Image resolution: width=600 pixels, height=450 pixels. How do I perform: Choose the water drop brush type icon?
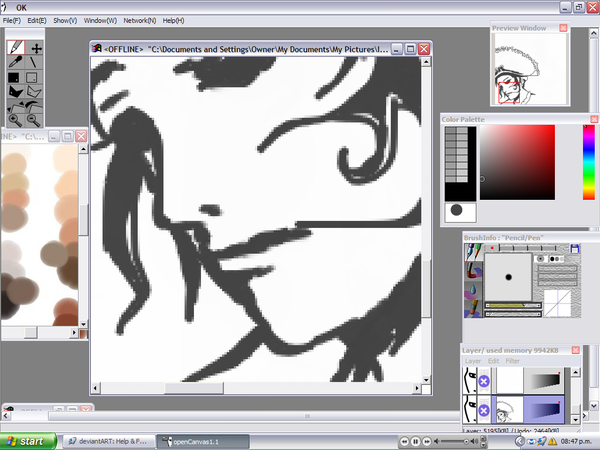(473, 290)
